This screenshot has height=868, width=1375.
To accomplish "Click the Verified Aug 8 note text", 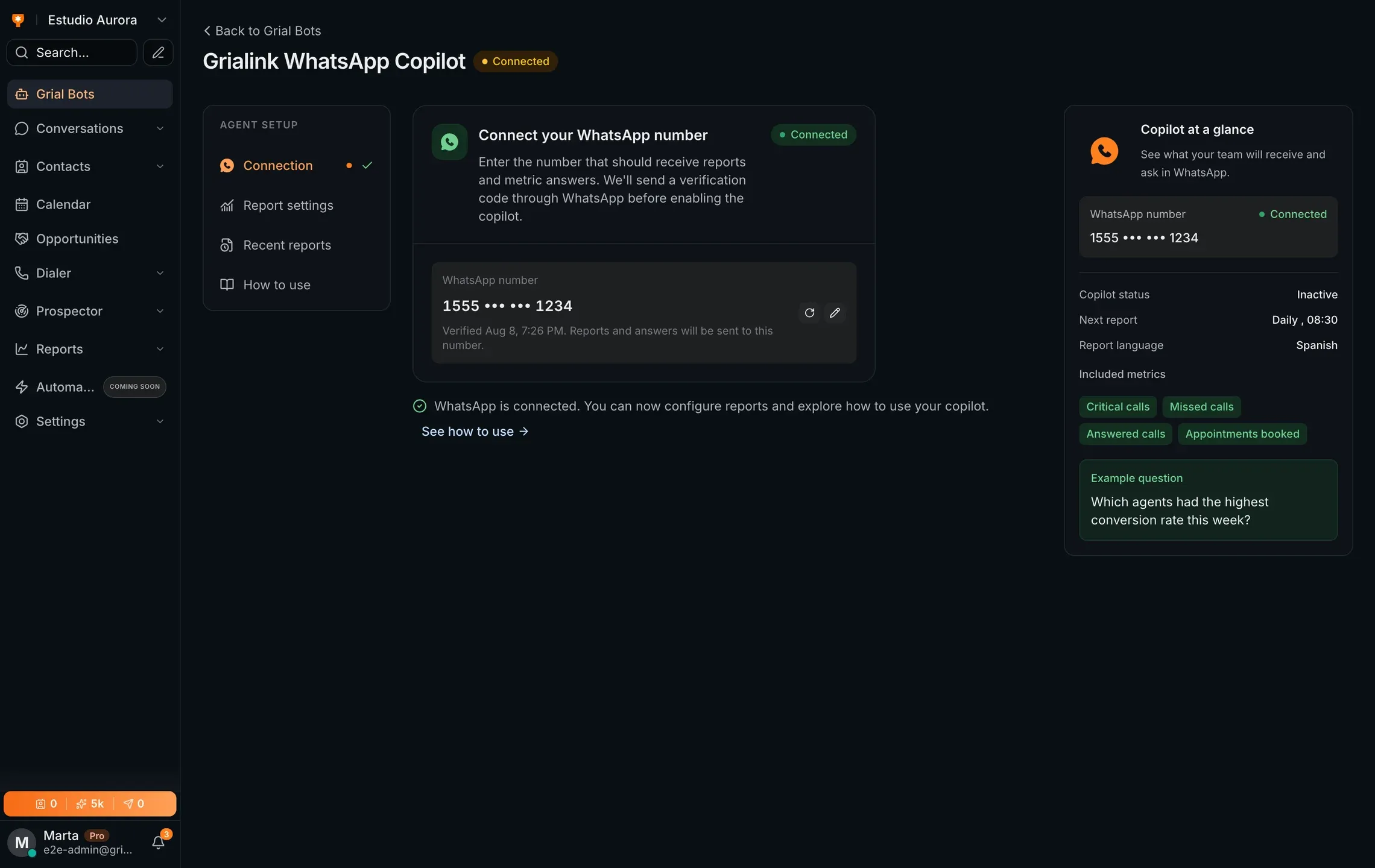I will [x=607, y=338].
